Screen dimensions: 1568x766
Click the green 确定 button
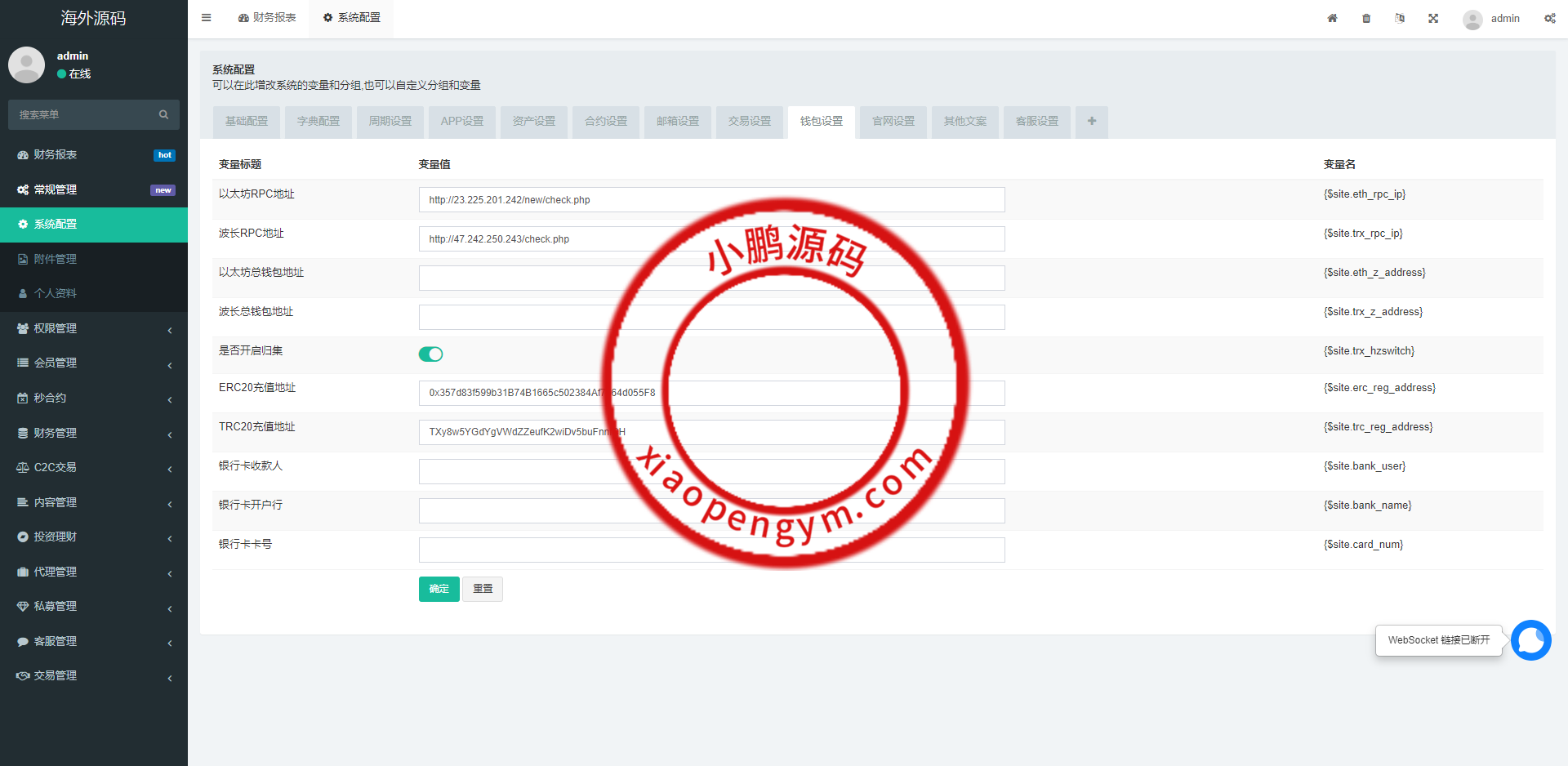coord(439,589)
